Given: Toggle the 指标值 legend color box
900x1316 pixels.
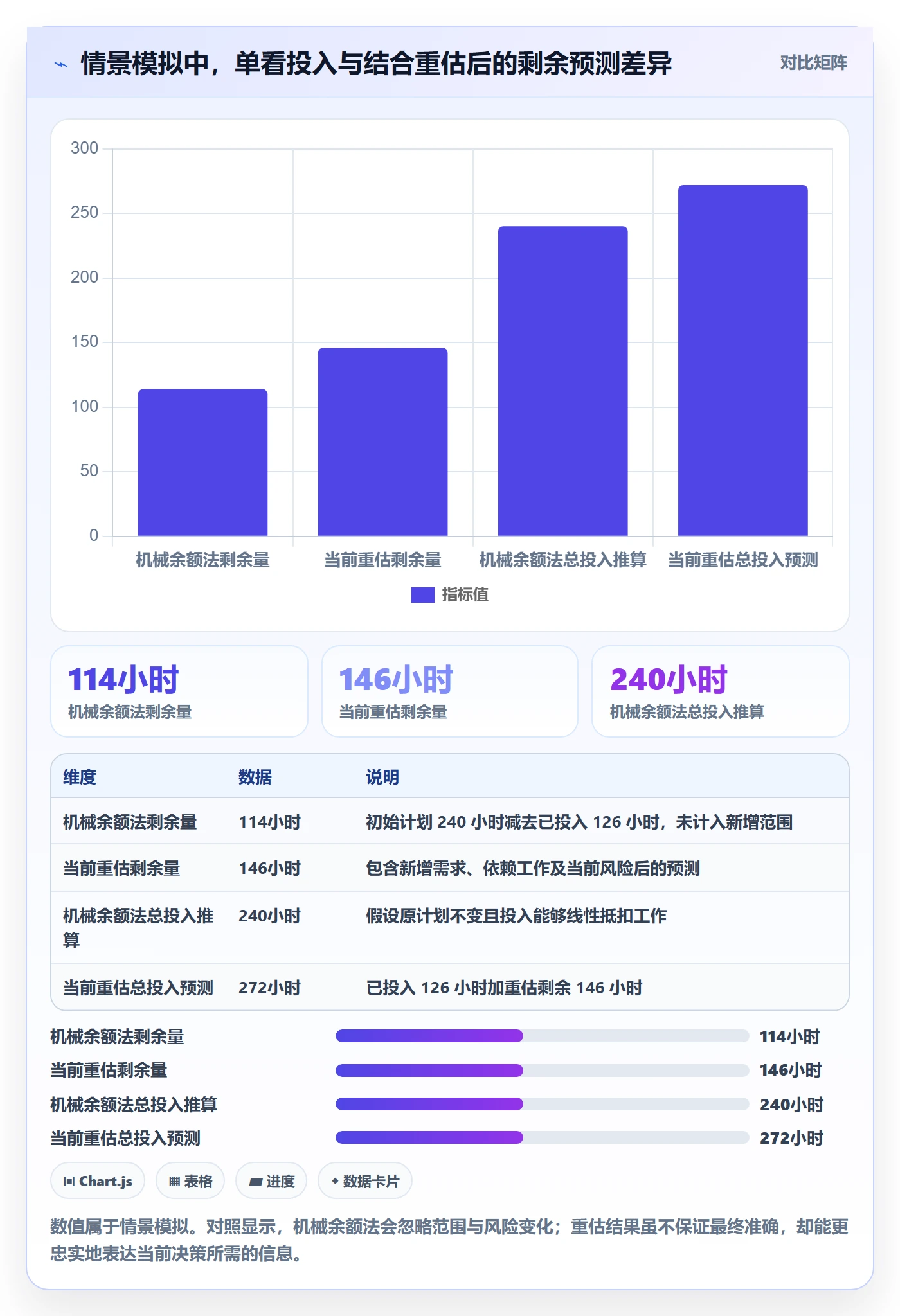Looking at the screenshot, I should click(x=422, y=595).
